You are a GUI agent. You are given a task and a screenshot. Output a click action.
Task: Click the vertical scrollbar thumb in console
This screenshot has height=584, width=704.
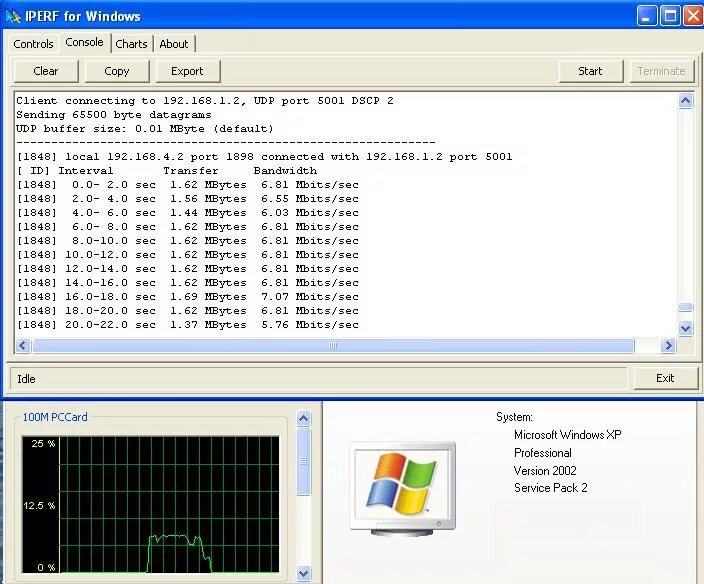point(685,307)
